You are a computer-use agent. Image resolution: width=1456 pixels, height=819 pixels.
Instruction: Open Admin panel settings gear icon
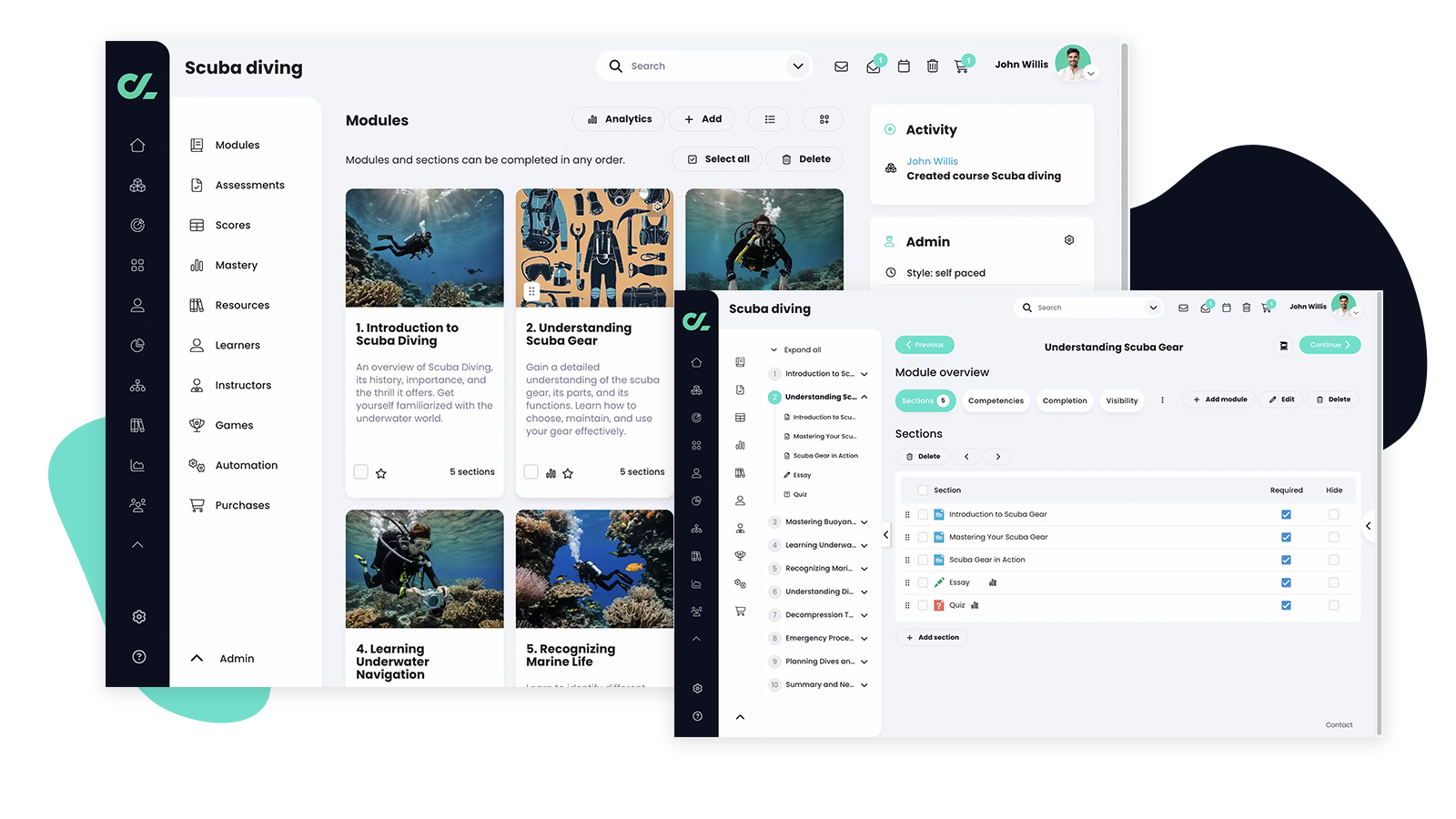[x=1069, y=240]
